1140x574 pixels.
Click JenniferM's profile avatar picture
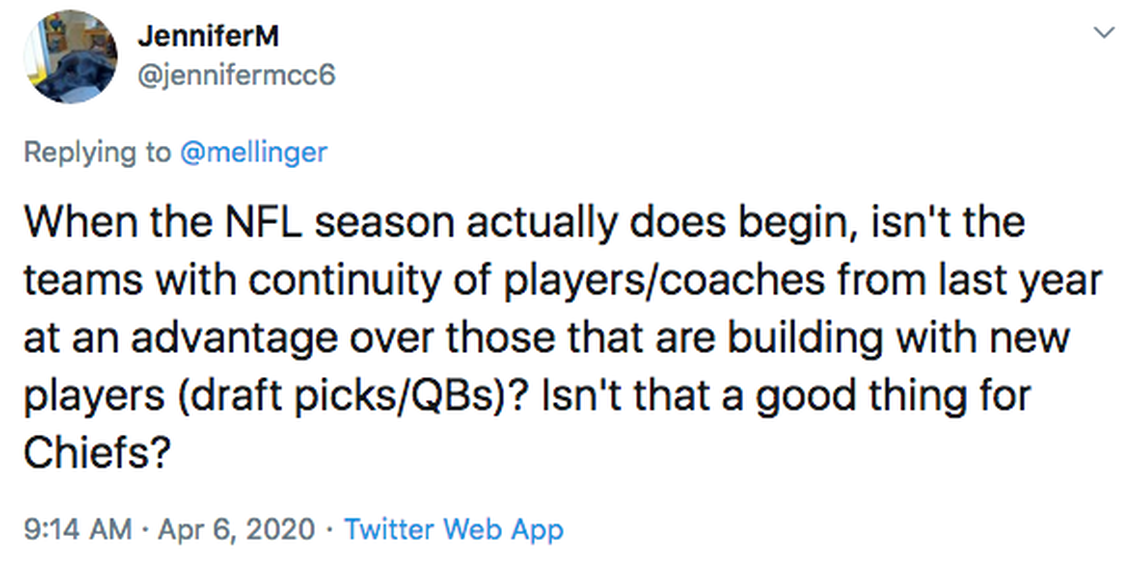click(x=70, y=57)
